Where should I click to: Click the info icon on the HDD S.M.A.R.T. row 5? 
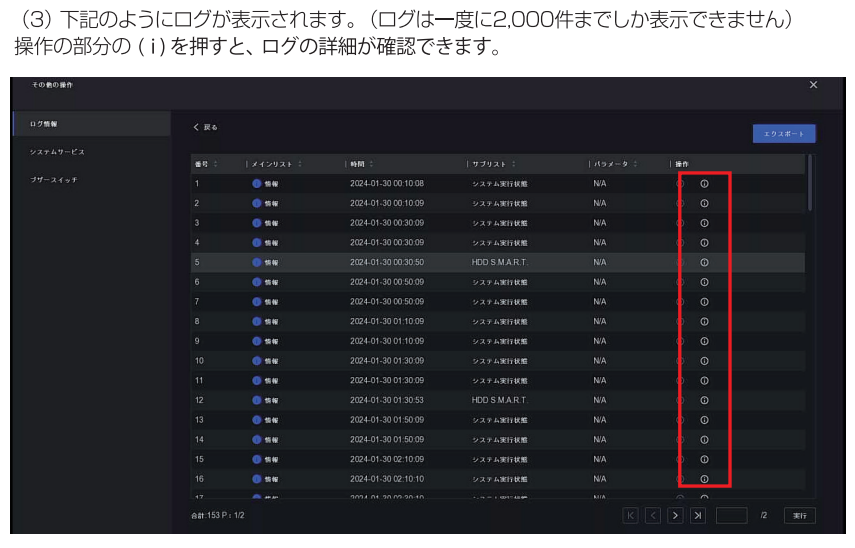coord(704,262)
